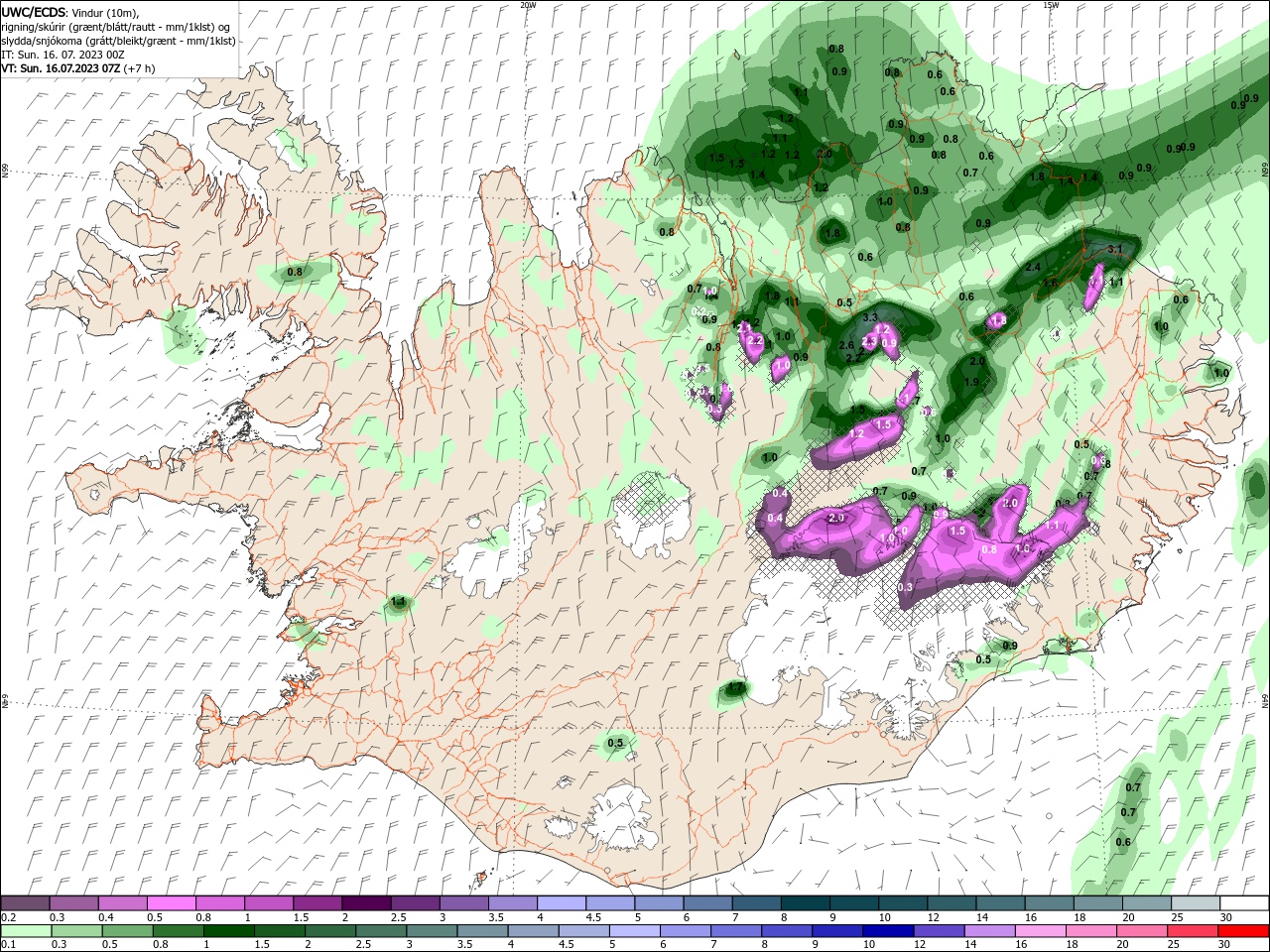The width and height of the screenshot is (1270, 952).
Task: Select the lavender 4–4.5 snow legend swatch
Action: 562,903
